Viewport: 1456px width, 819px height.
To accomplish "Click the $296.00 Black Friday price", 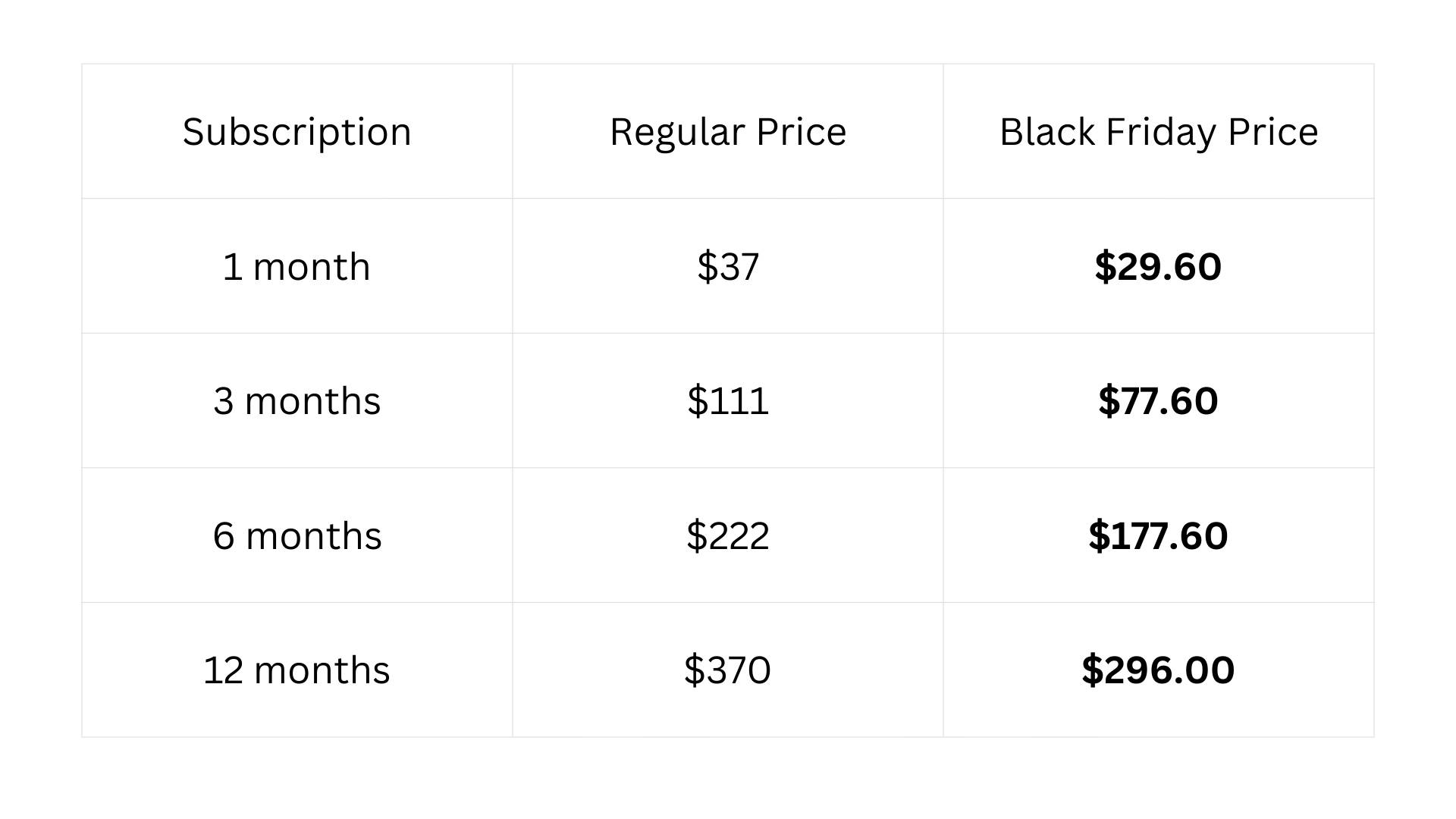I will (x=1158, y=670).
